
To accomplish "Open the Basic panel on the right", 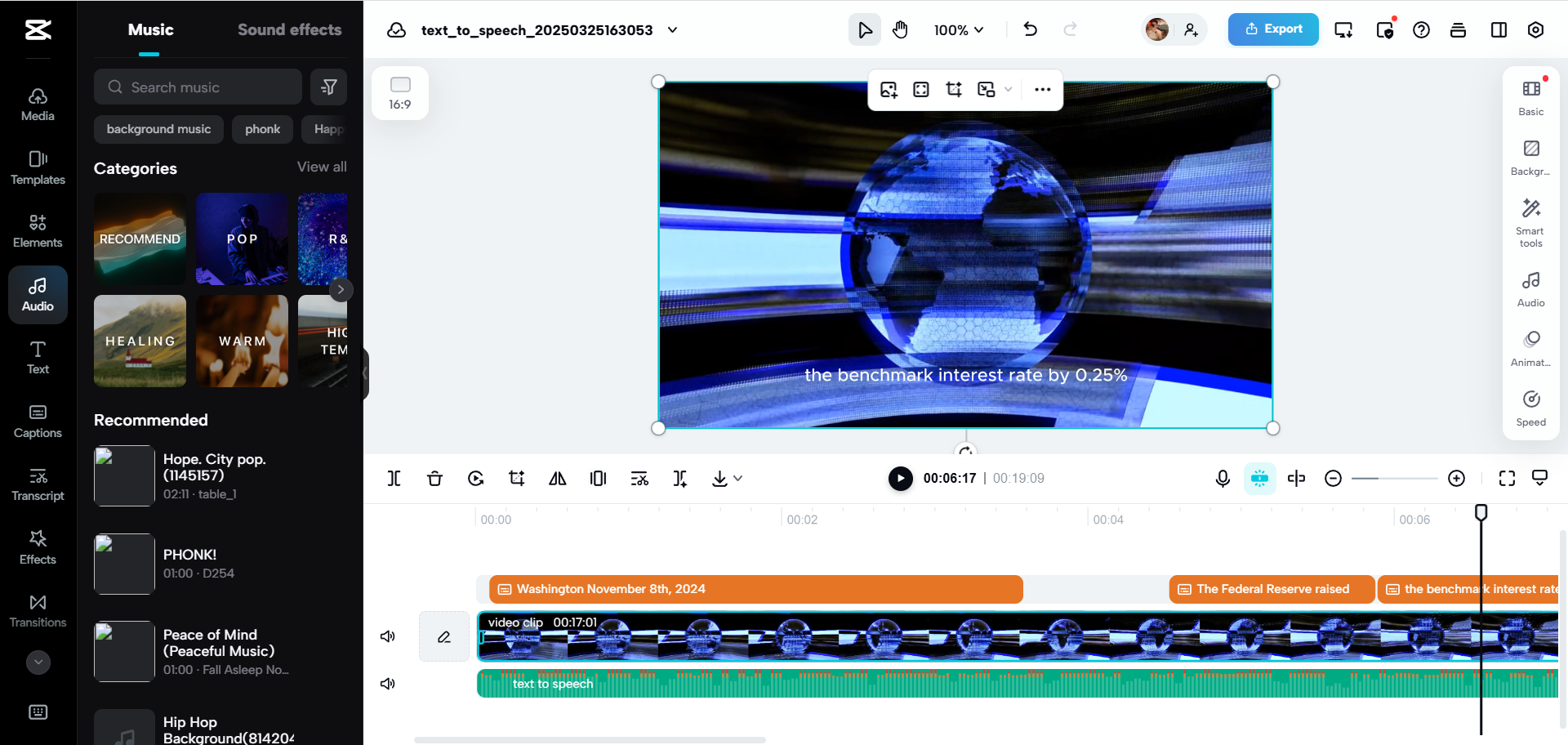I will pyautogui.click(x=1530, y=96).
